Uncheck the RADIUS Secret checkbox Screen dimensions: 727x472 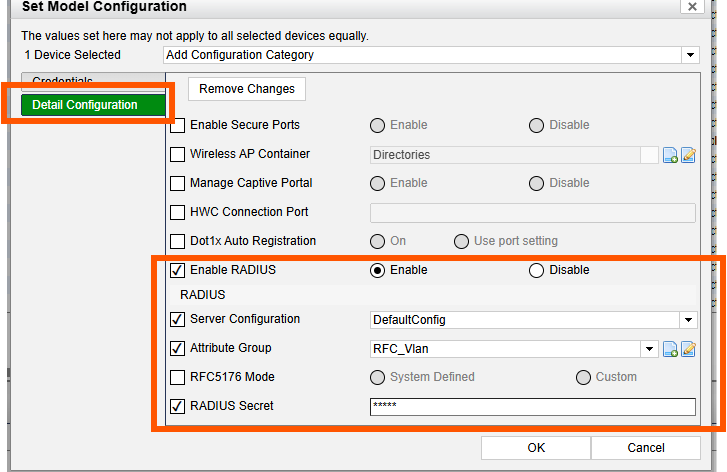[x=177, y=406]
